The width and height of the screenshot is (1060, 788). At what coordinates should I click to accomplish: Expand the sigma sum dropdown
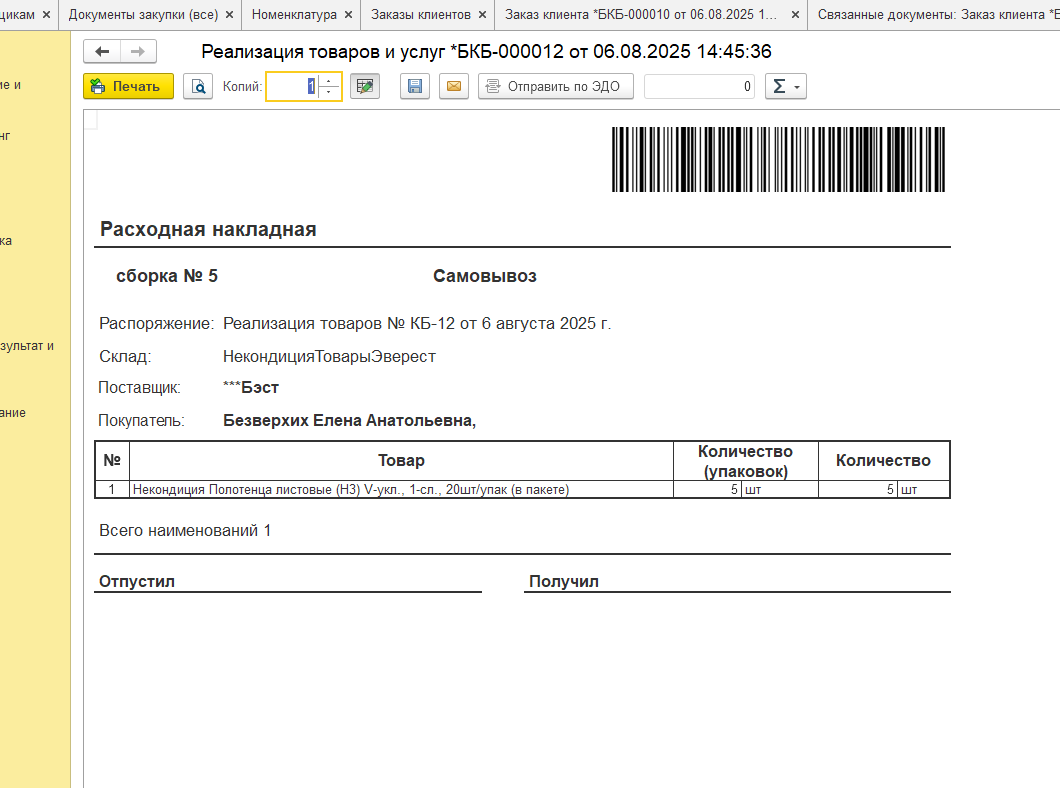coord(785,87)
